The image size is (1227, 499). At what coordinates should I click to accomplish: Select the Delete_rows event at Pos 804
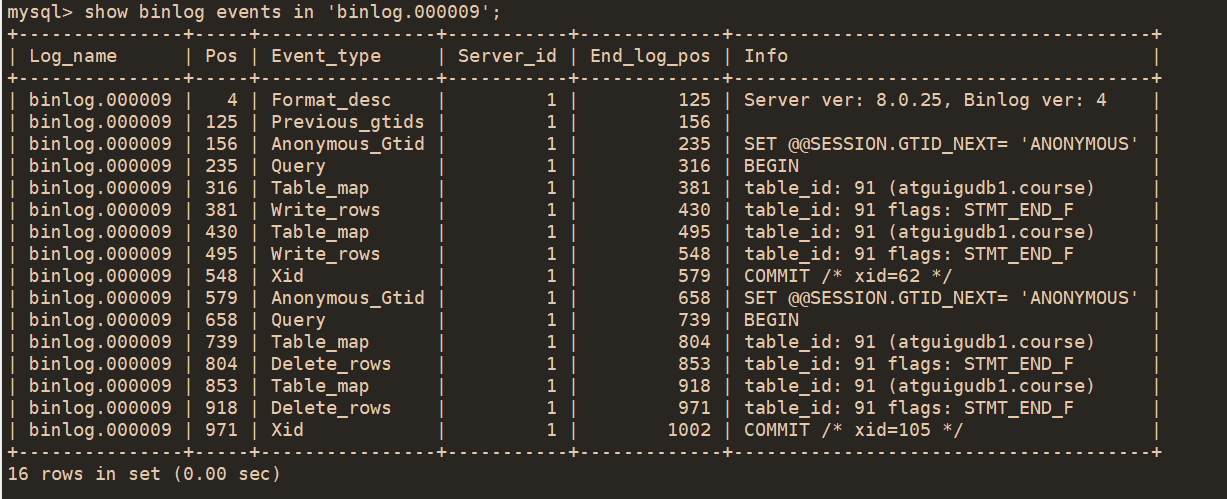click(x=331, y=364)
